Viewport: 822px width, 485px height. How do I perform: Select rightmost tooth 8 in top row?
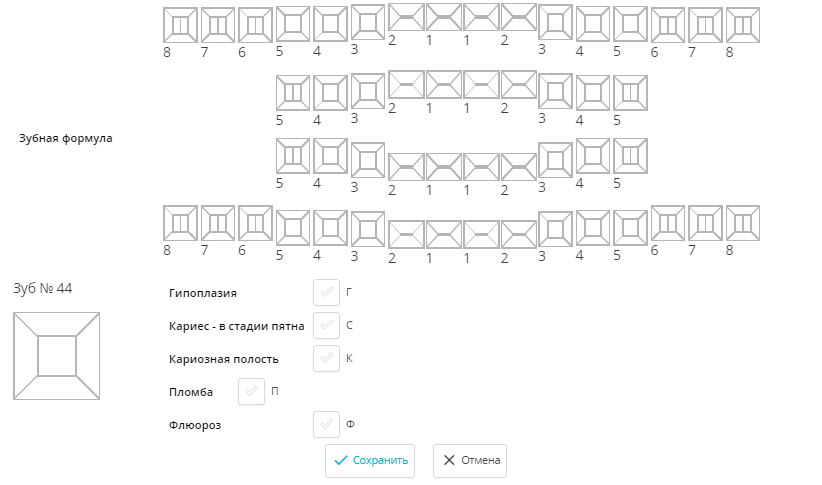pos(743,25)
